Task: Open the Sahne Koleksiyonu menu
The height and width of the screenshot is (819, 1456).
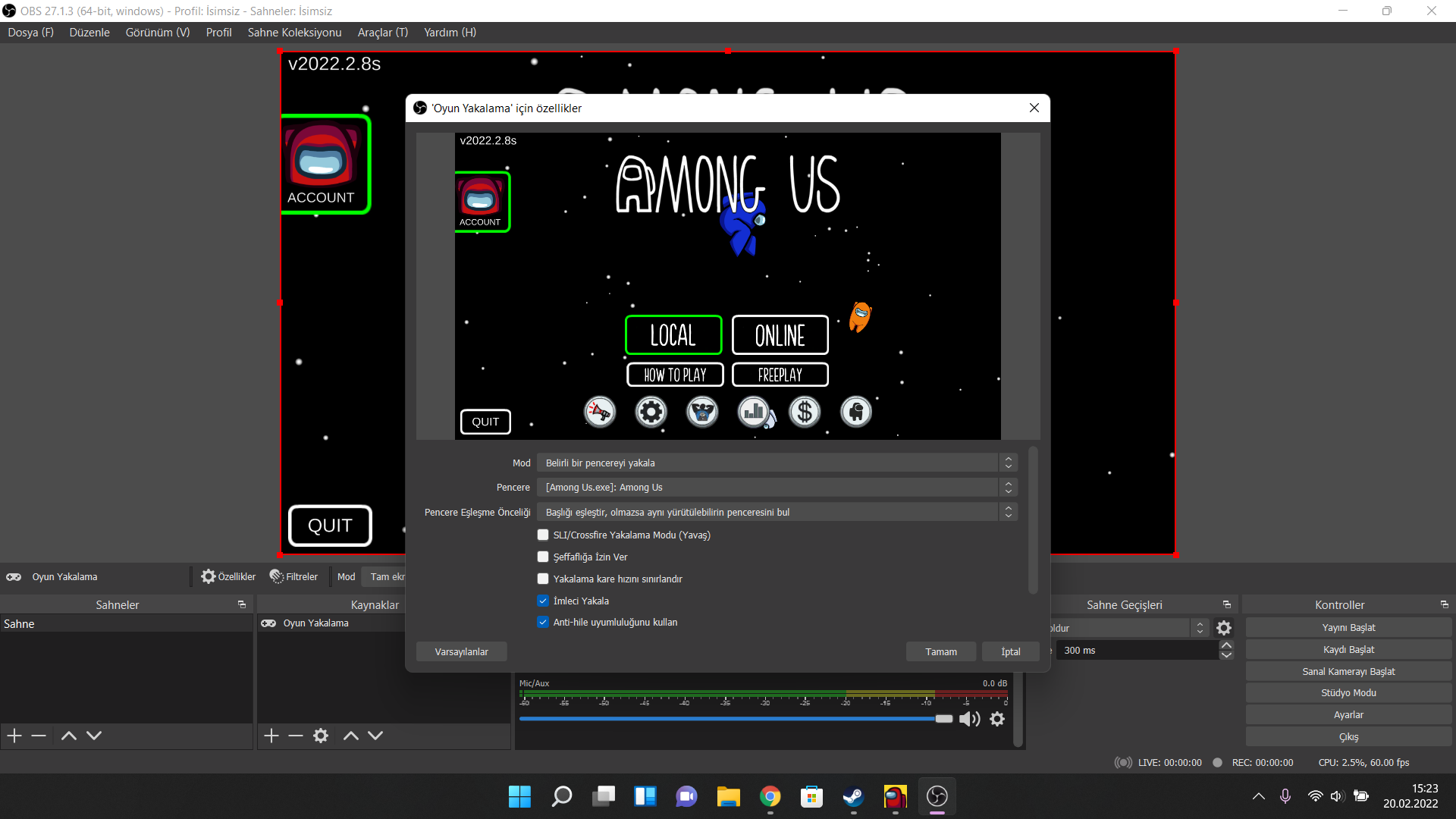Action: click(294, 33)
